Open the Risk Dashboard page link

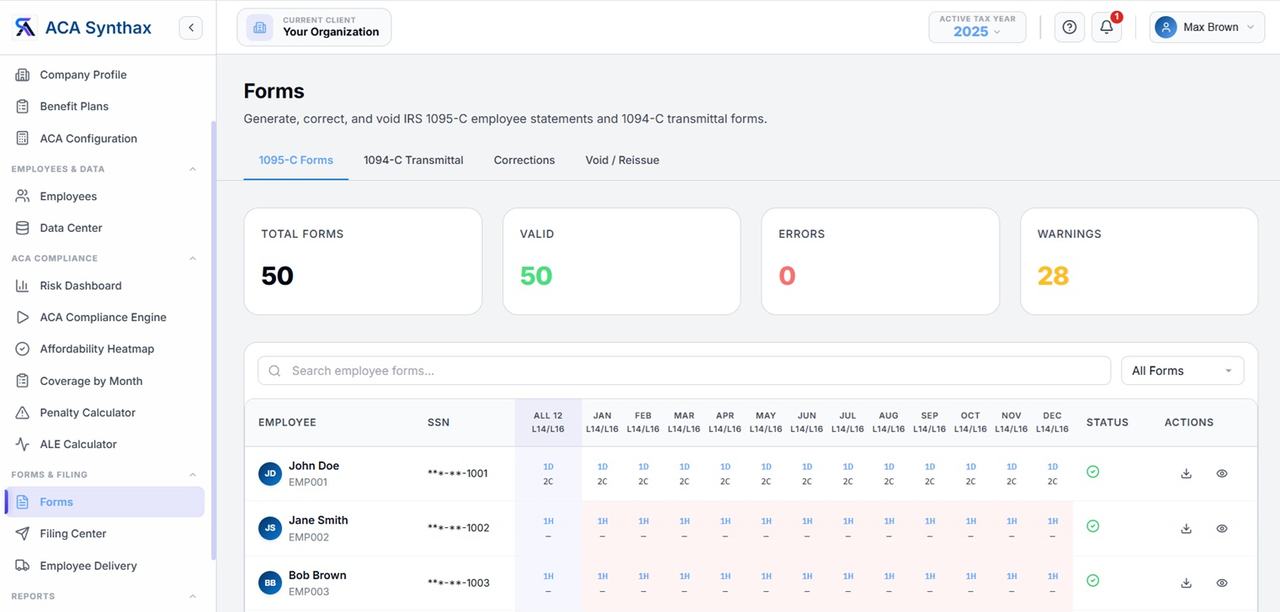click(x=105, y=285)
